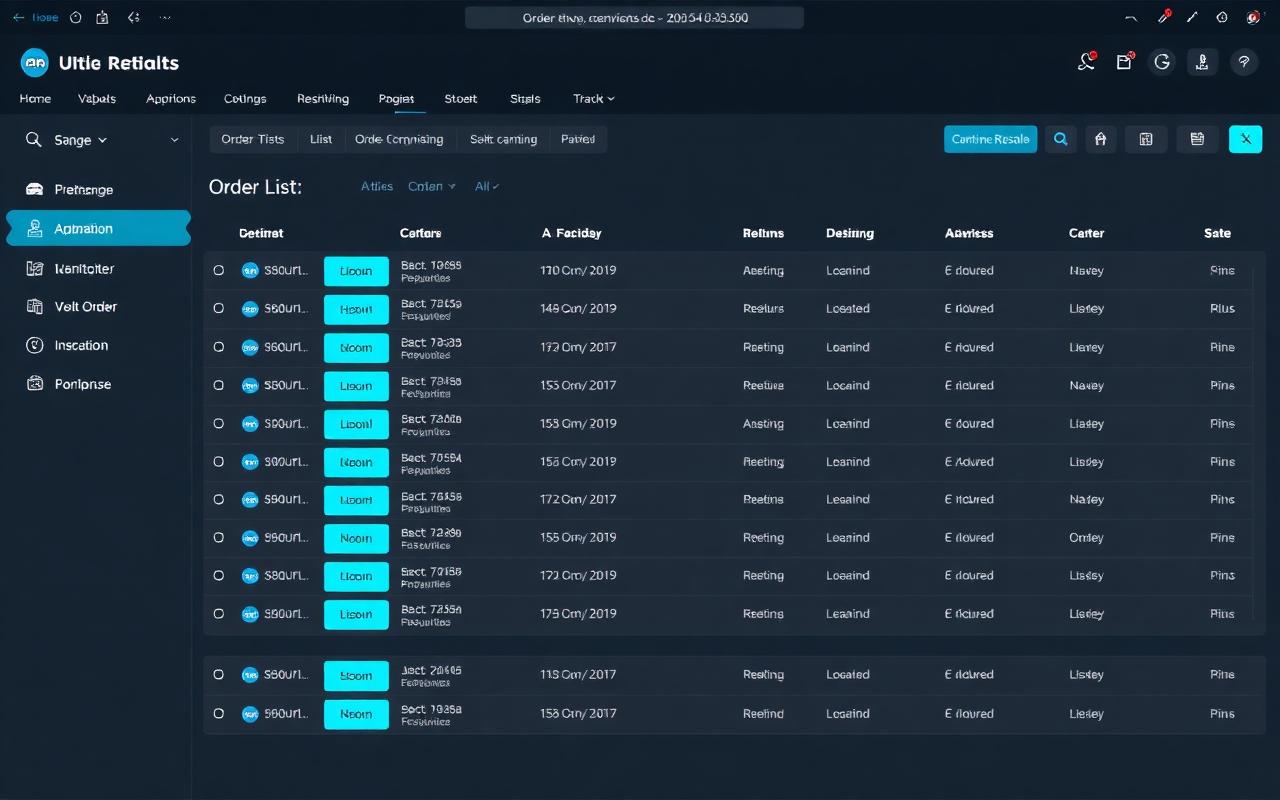Click the Cantine Resale button
The image size is (1280, 800).
(x=990, y=139)
